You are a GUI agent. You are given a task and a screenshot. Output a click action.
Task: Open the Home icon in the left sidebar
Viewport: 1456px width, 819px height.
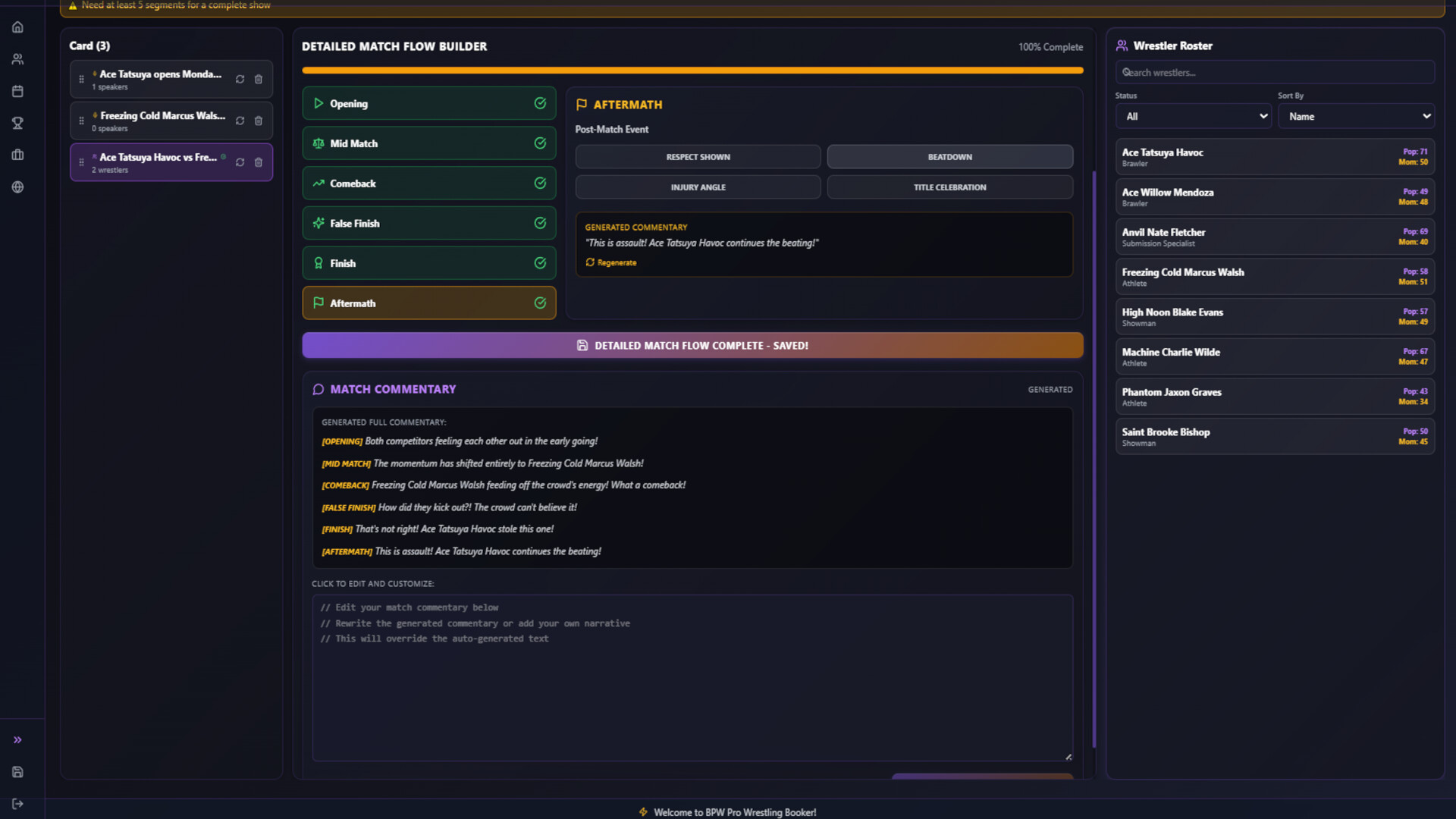(17, 27)
